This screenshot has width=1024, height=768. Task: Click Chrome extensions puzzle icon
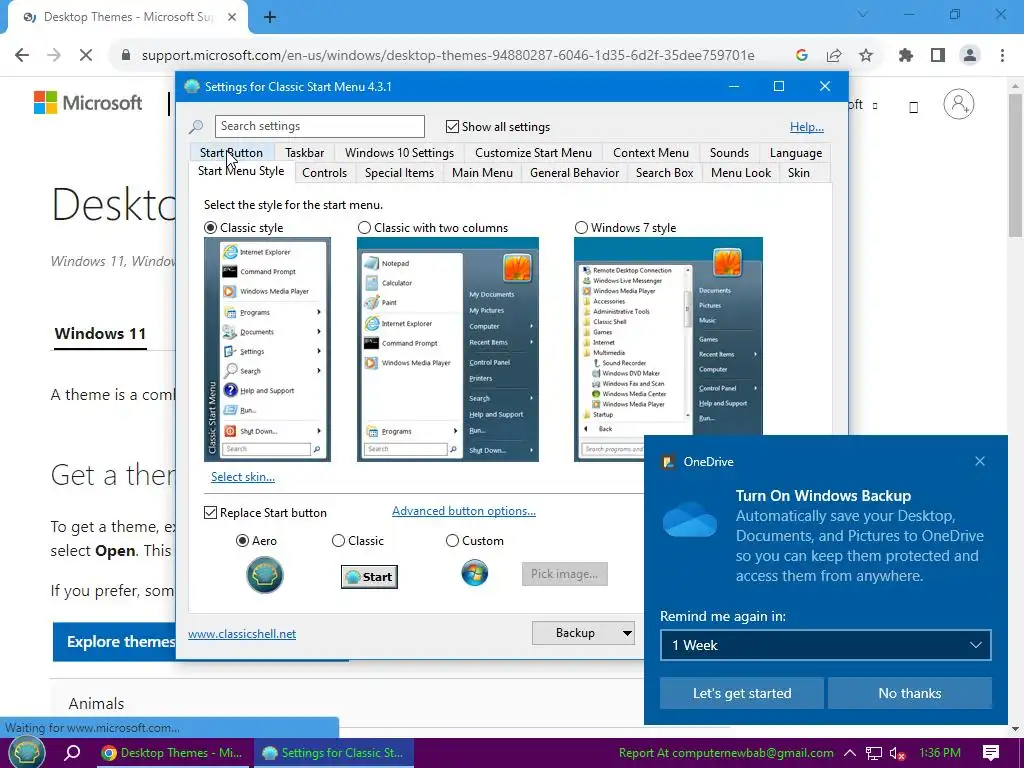pos(906,56)
